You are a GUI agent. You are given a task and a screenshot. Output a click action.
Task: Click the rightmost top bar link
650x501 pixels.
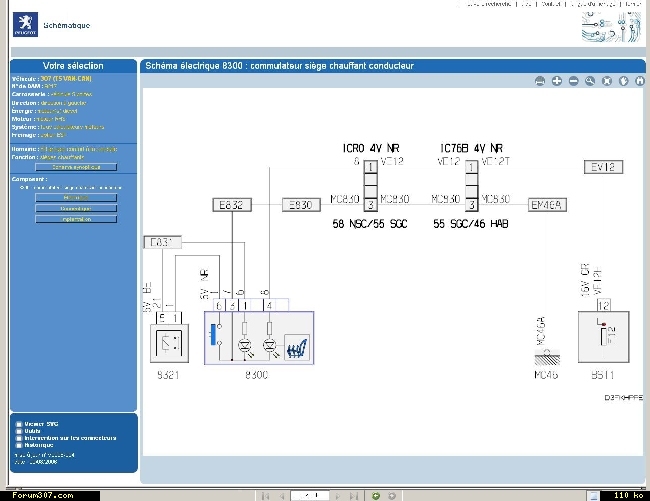[633, 4]
